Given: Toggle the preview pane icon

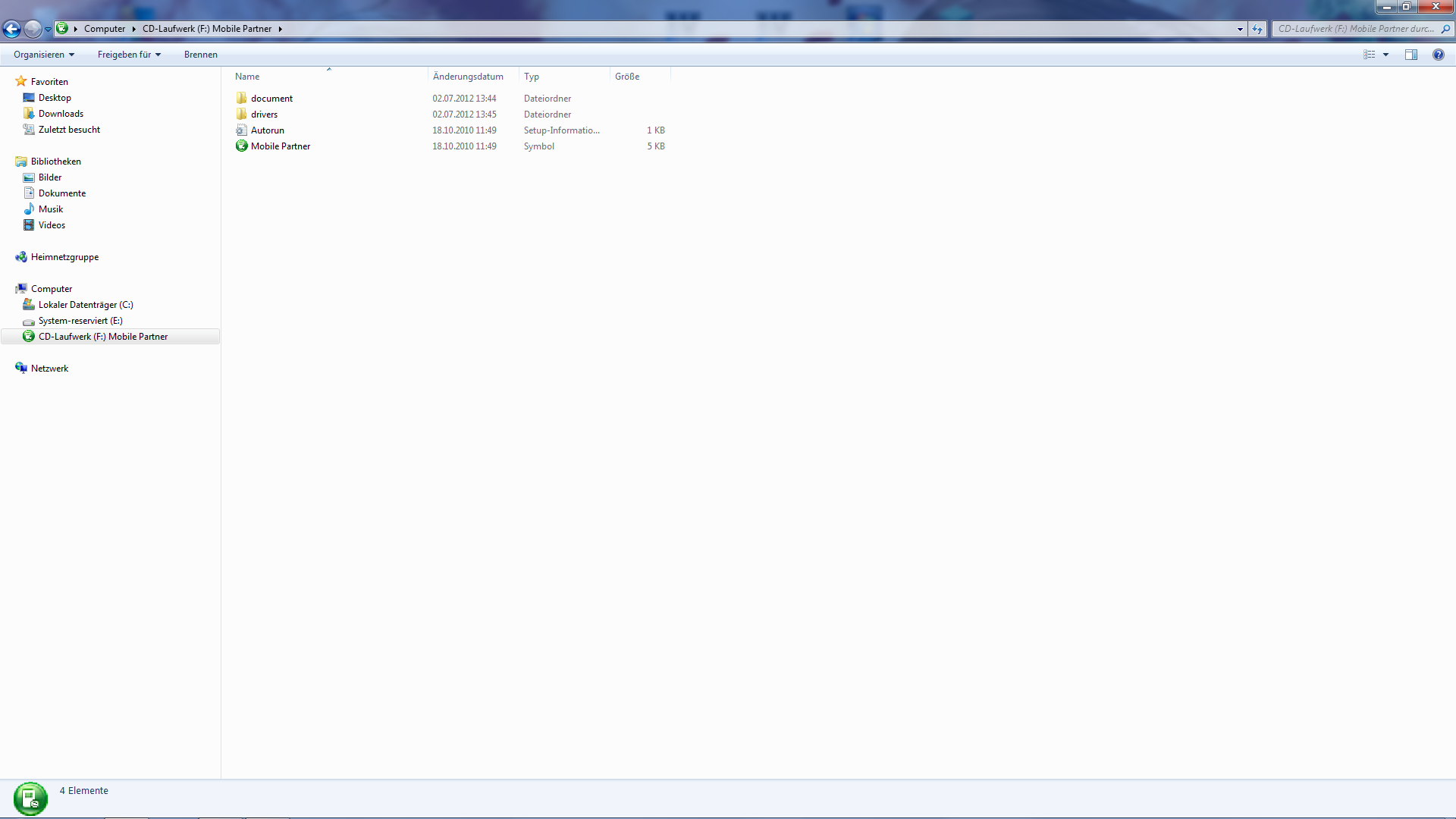Looking at the screenshot, I should pyautogui.click(x=1410, y=55).
